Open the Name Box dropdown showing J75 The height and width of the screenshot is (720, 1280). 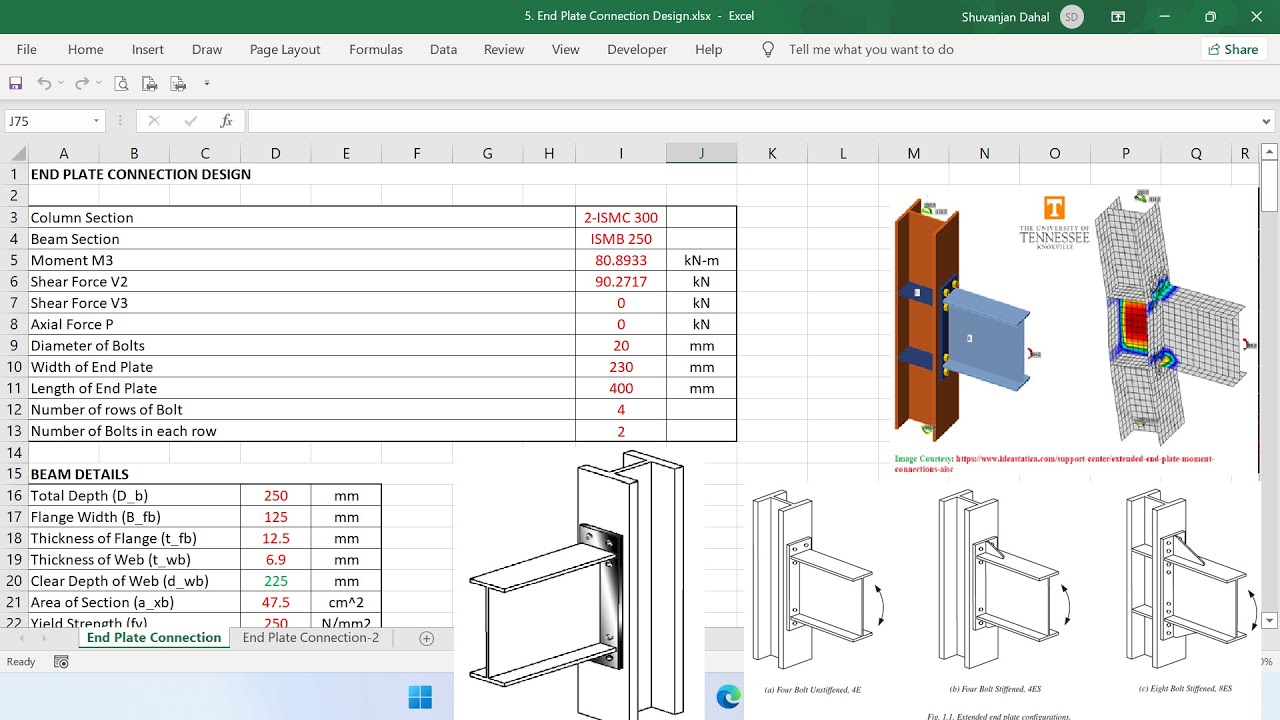[97, 121]
